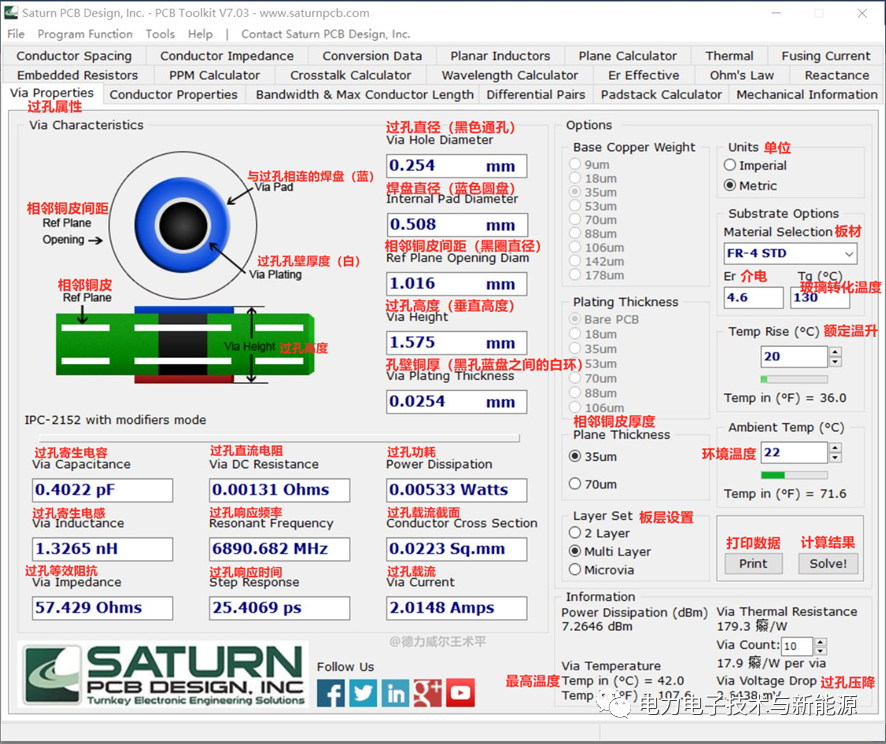The height and width of the screenshot is (744, 886).
Task: Switch to Differential Pairs tab
Action: (x=536, y=94)
